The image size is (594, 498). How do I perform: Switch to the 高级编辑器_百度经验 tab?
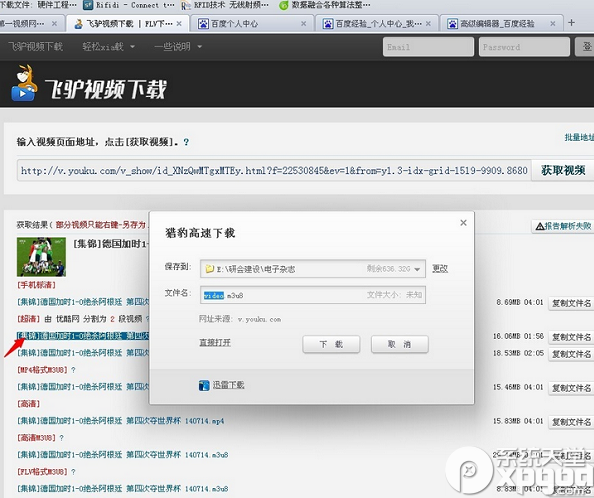(501, 23)
